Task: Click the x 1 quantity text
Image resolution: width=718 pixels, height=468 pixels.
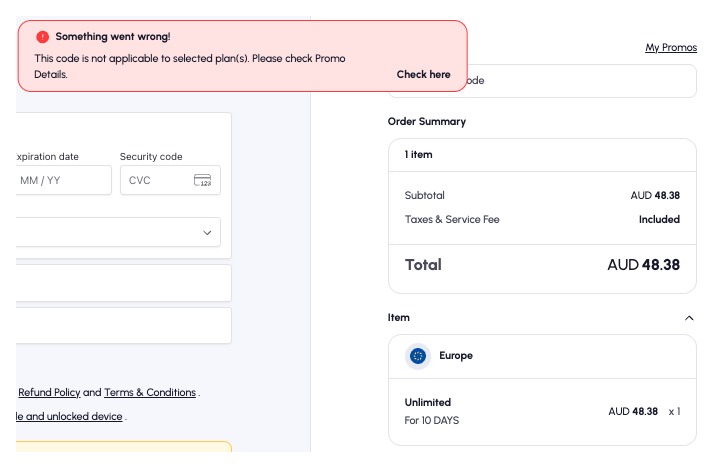Action: (x=674, y=412)
